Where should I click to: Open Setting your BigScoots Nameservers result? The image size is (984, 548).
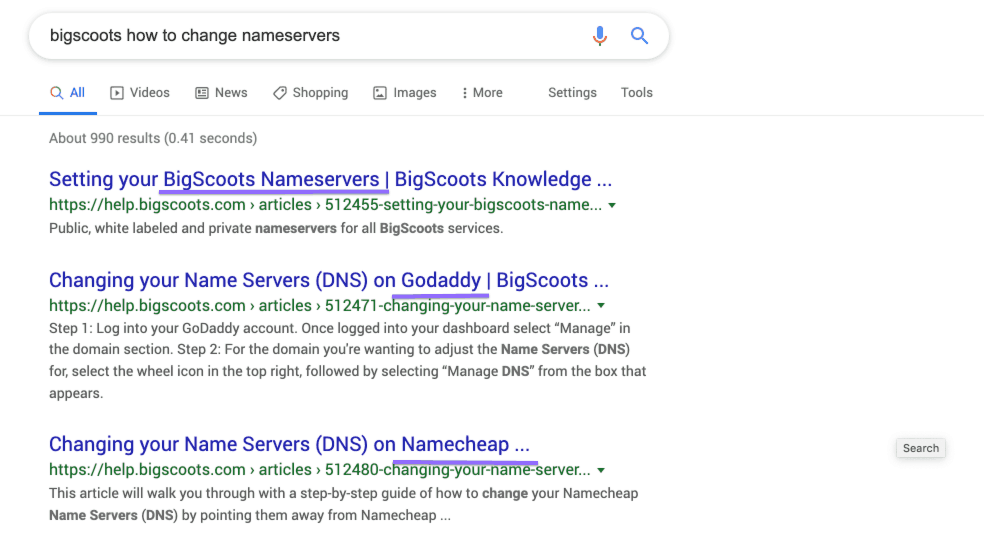[x=330, y=180]
